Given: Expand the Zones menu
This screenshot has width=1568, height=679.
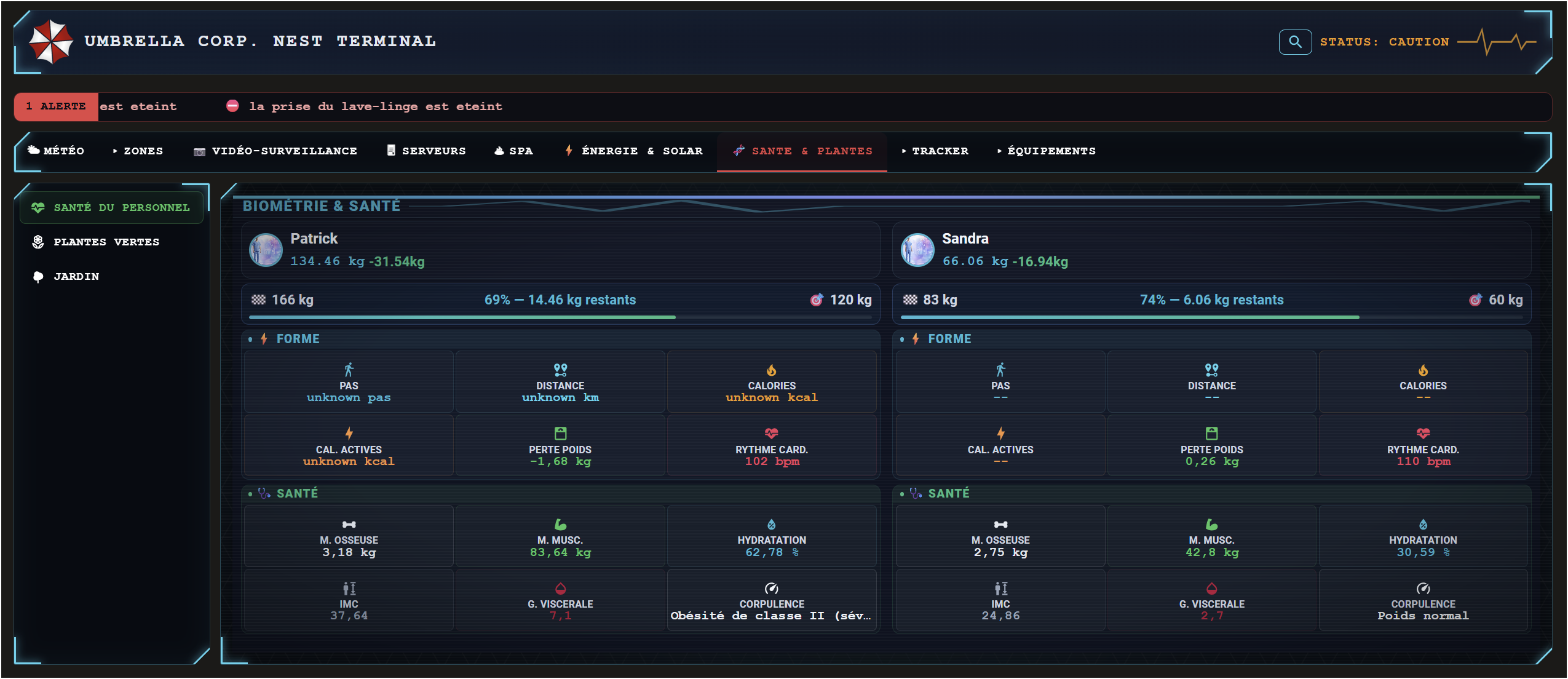Looking at the screenshot, I should pos(138,151).
